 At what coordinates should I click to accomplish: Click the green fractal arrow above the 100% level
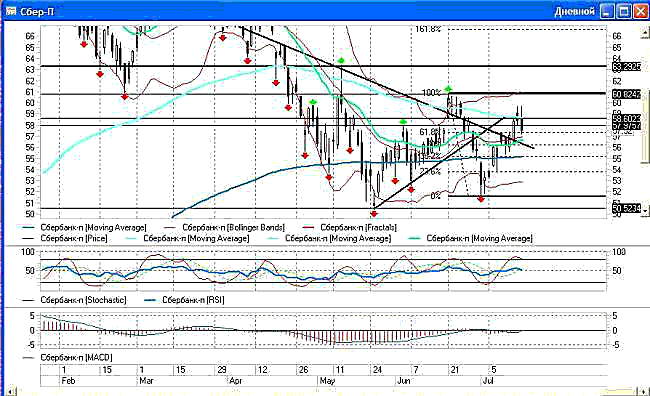pyautogui.click(x=448, y=88)
